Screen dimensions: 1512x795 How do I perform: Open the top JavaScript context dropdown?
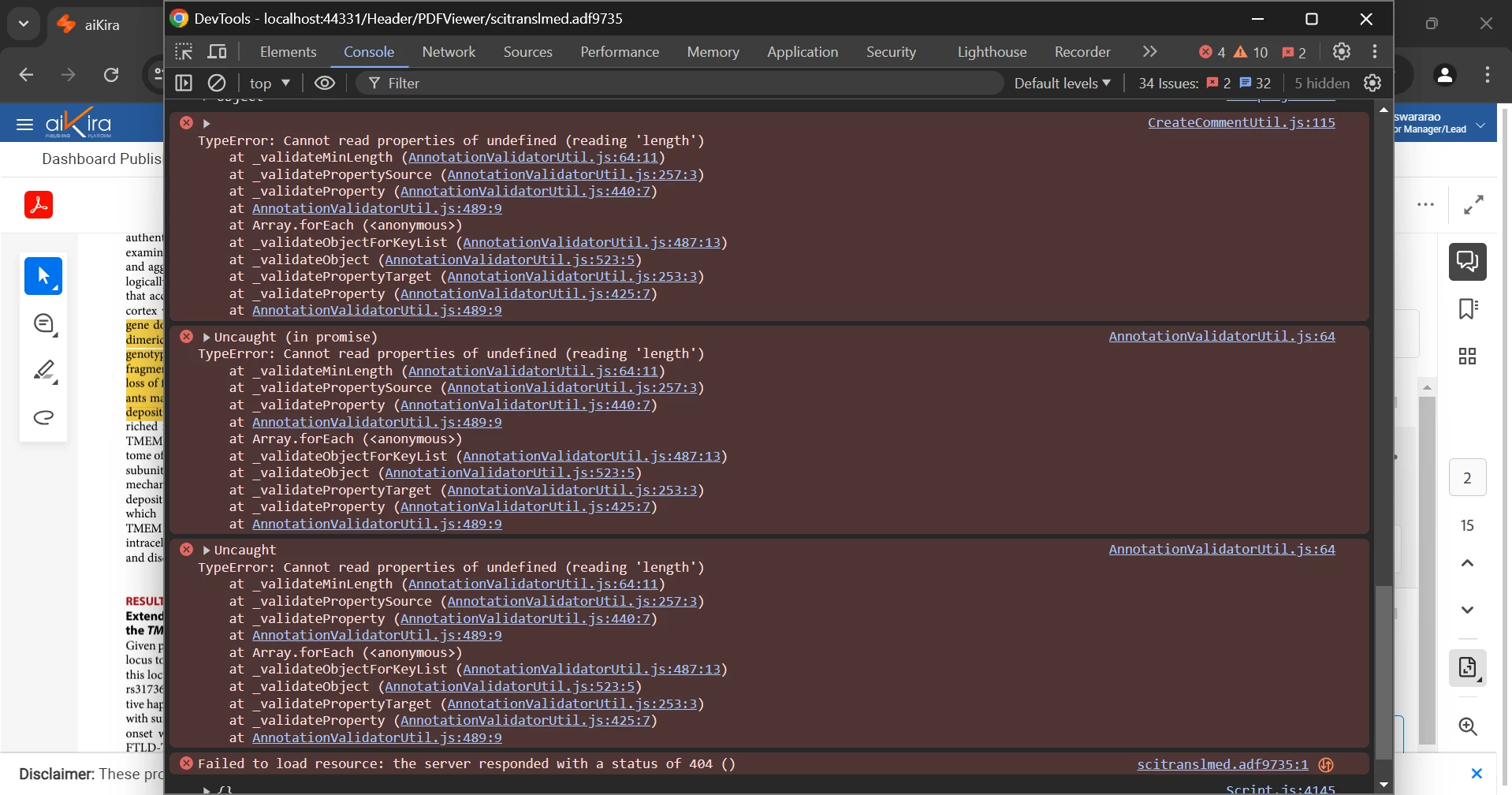(270, 83)
